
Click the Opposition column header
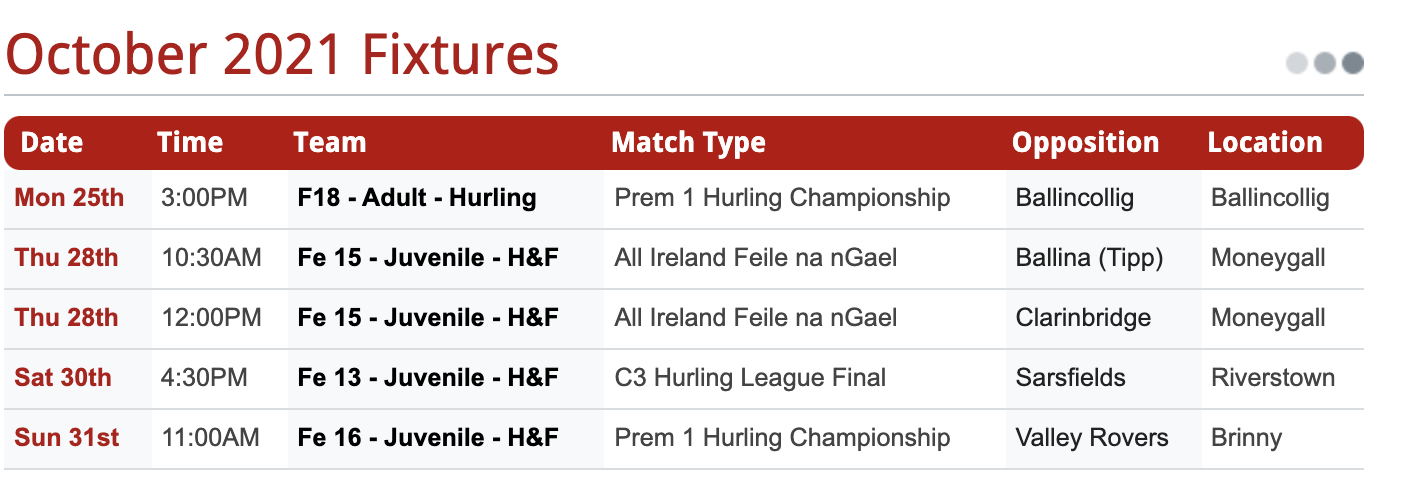pyautogui.click(x=1085, y=143)
